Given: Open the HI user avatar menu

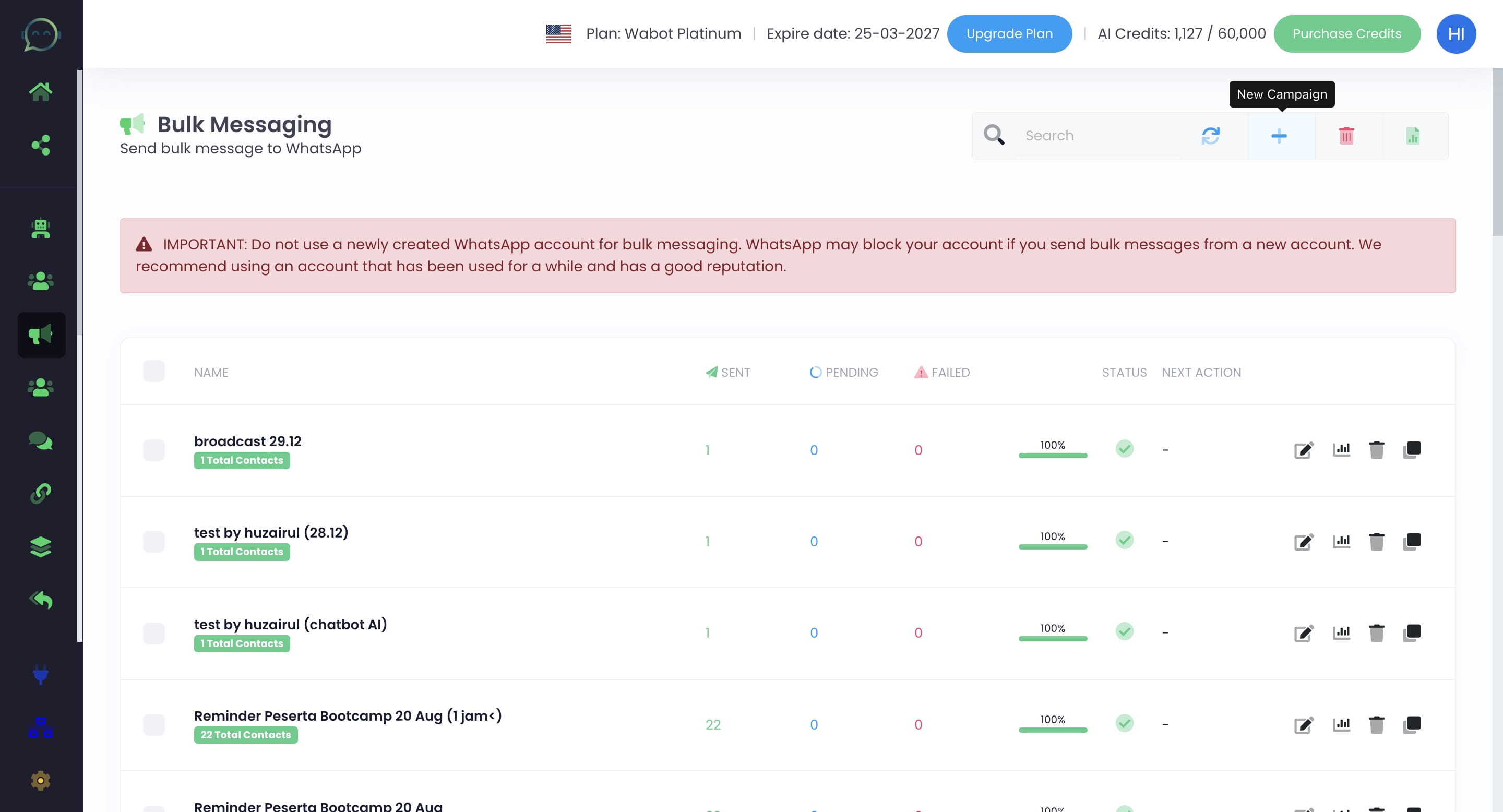Looking at the screenshot, I should point(1456,34).
